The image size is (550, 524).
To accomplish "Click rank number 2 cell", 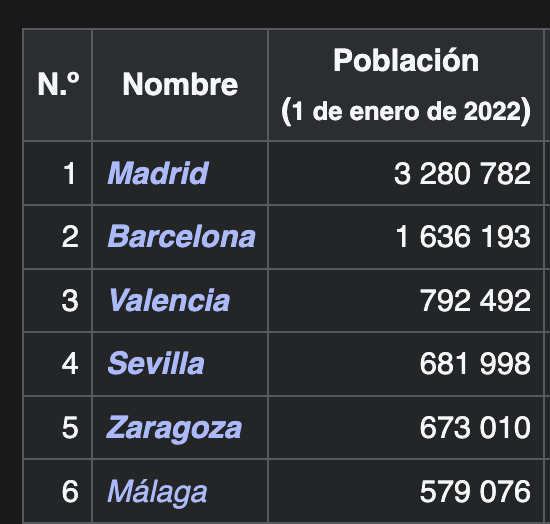I will click(58, 237).
